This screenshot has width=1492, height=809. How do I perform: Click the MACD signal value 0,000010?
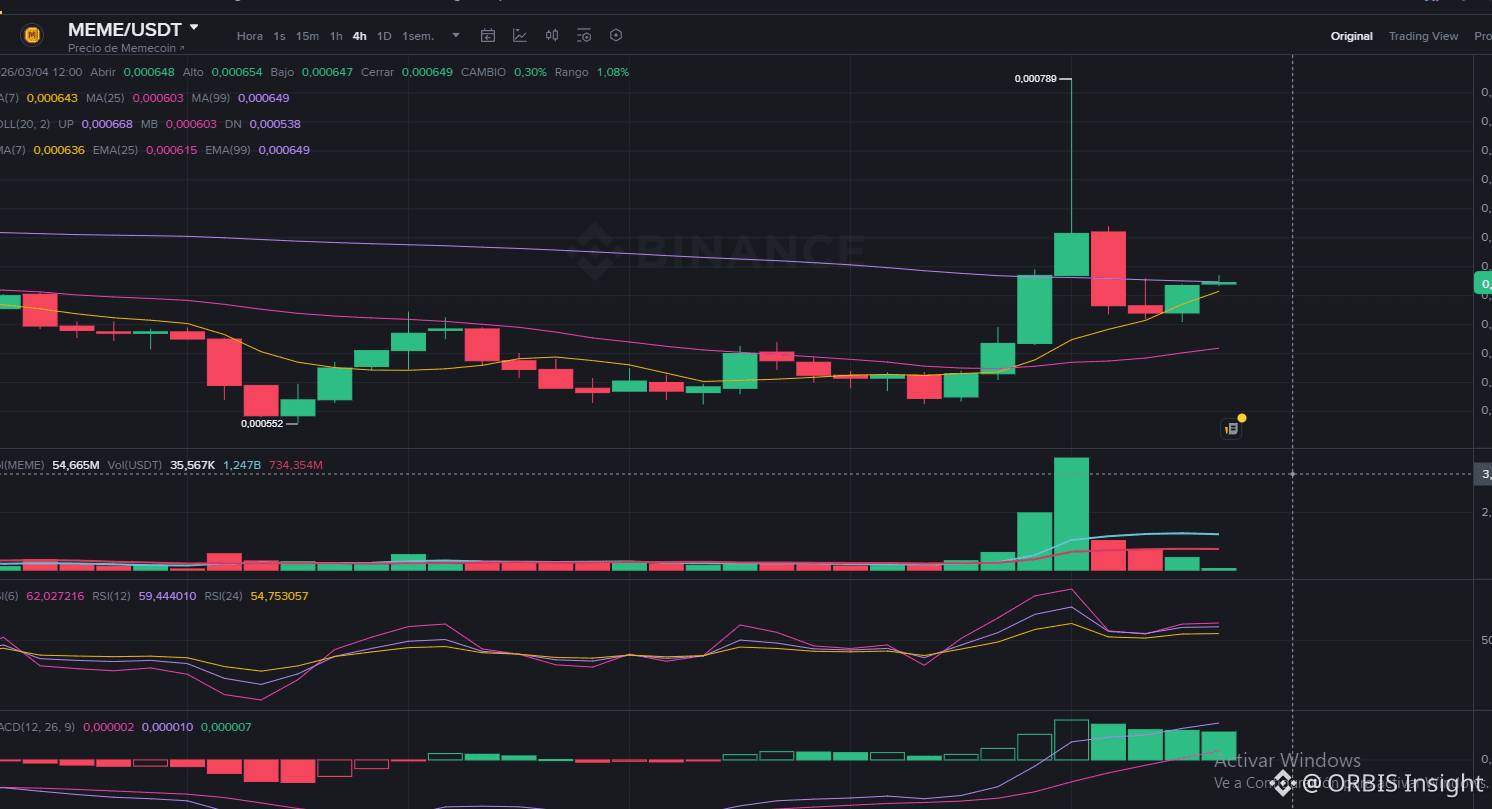tap(168, 727)
